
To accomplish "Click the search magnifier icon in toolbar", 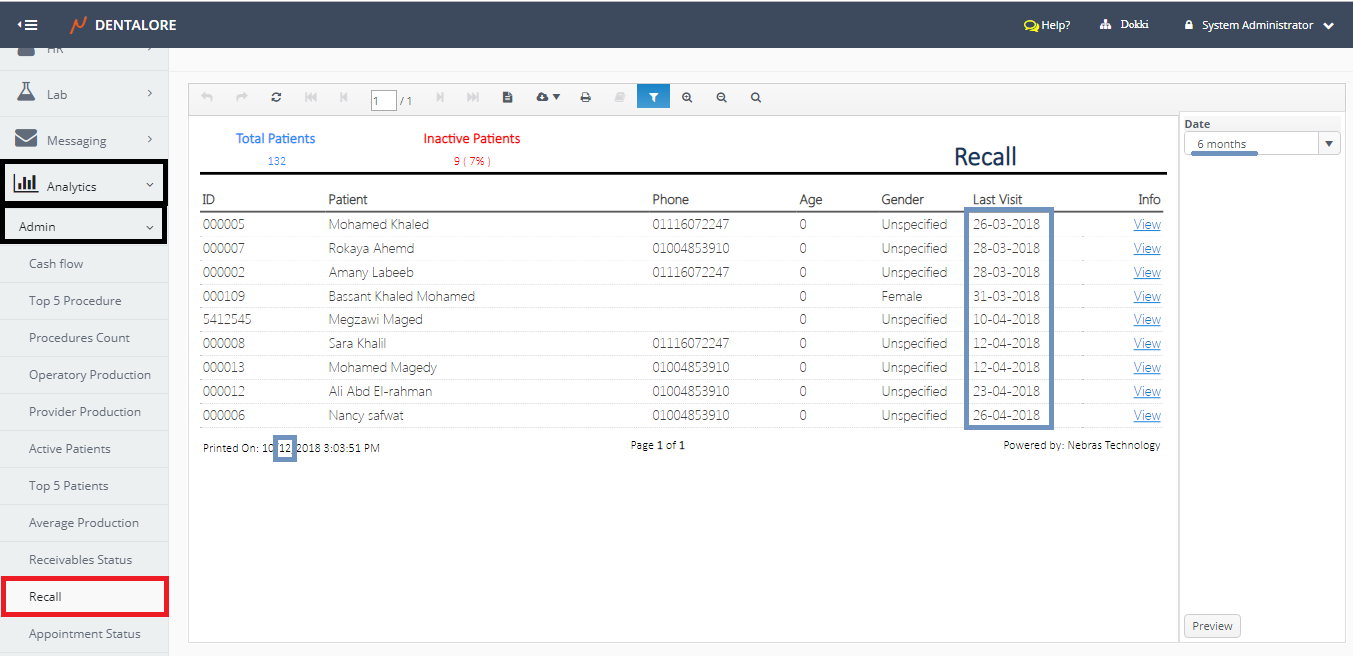I will click(756, 98).
